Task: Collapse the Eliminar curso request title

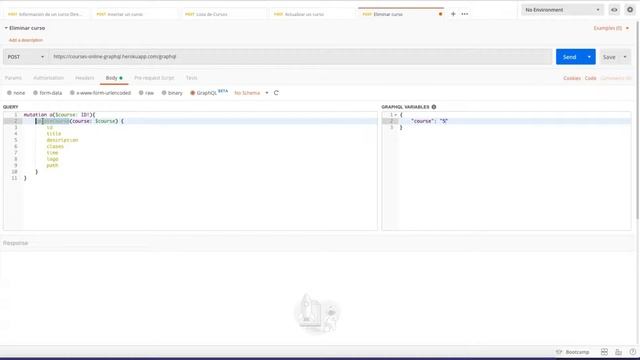Action: point(6,28)
